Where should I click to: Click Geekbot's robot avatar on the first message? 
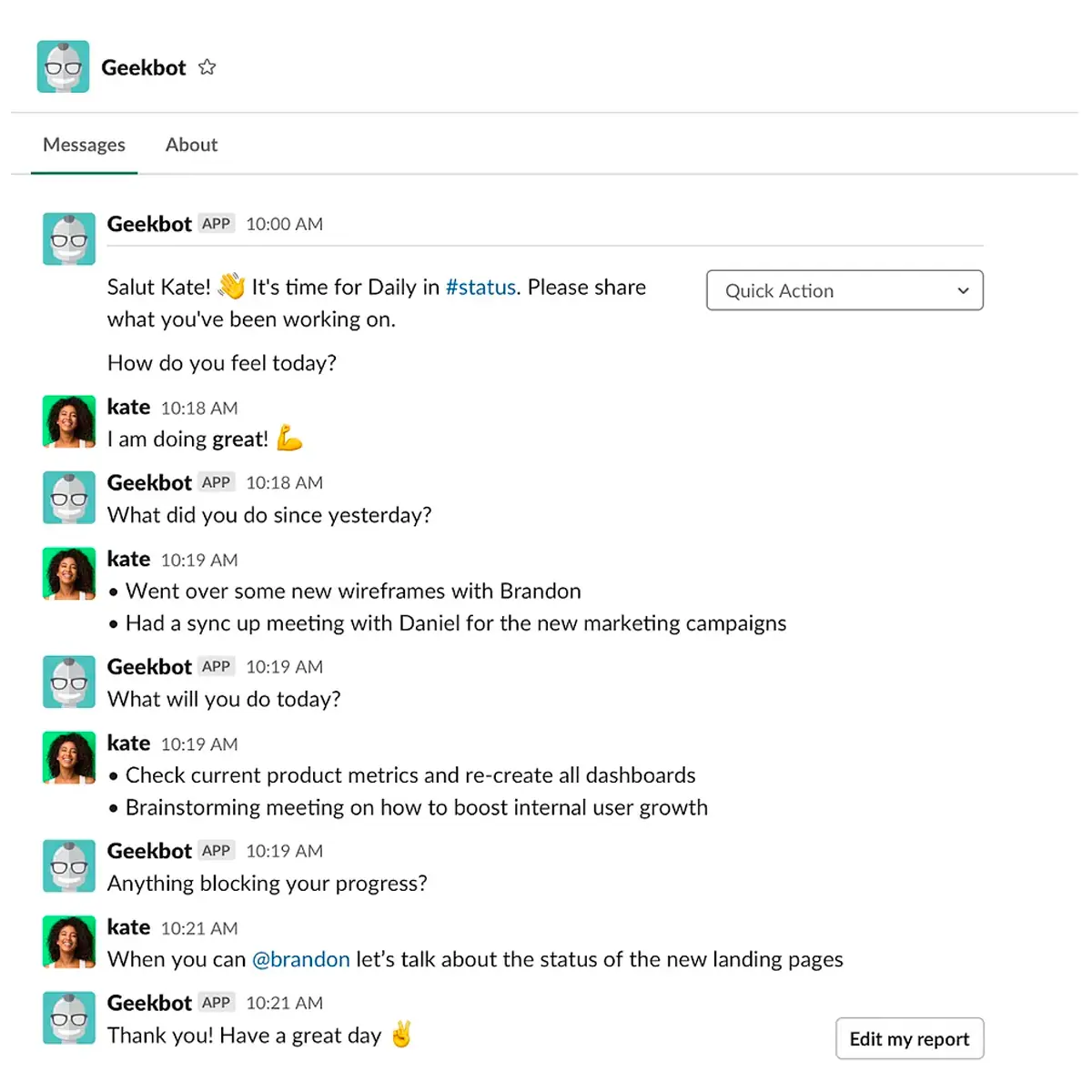pyautogui.click(x=68, y=238)
